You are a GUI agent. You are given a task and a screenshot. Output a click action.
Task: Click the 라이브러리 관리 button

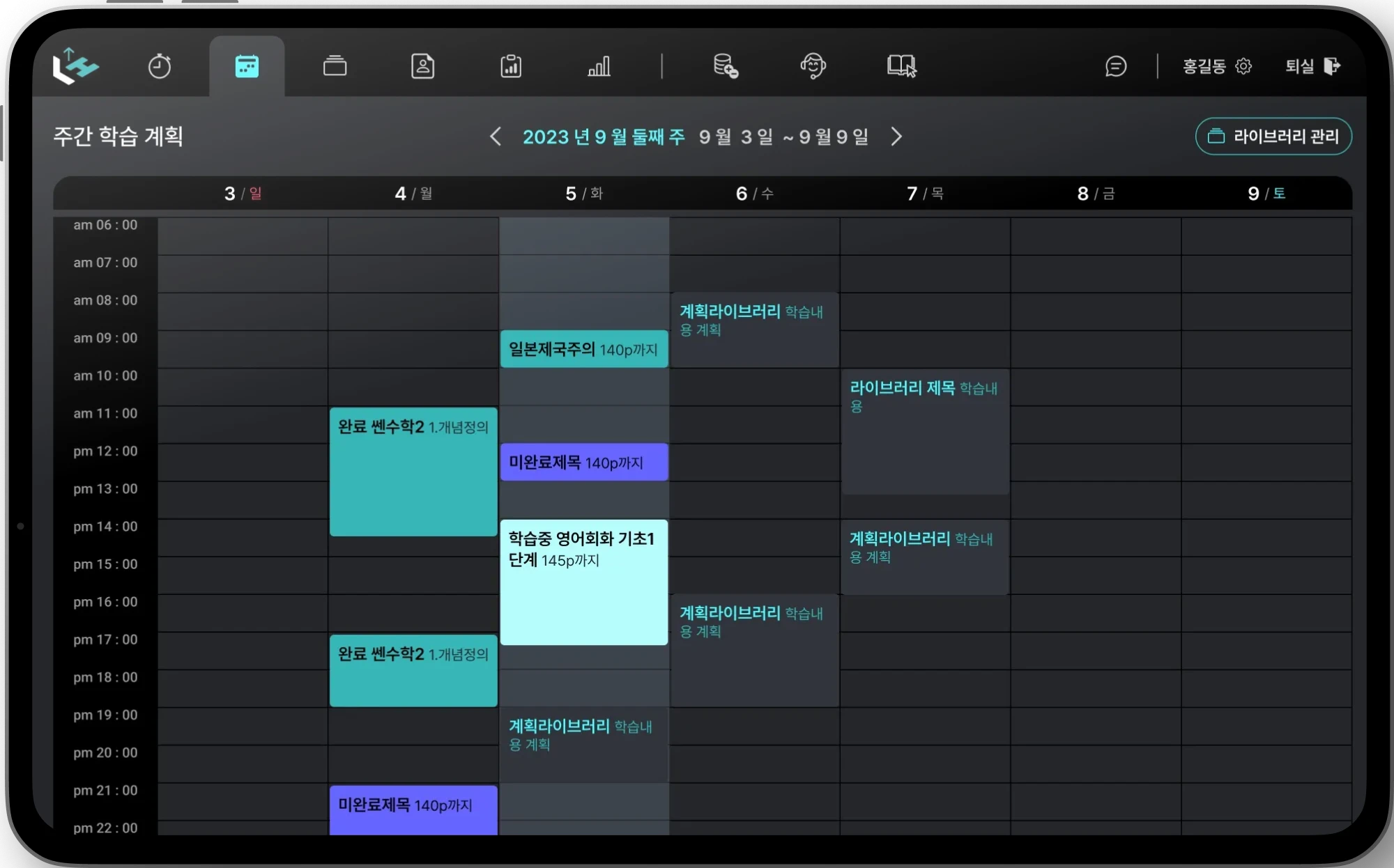coord(1273,137)
